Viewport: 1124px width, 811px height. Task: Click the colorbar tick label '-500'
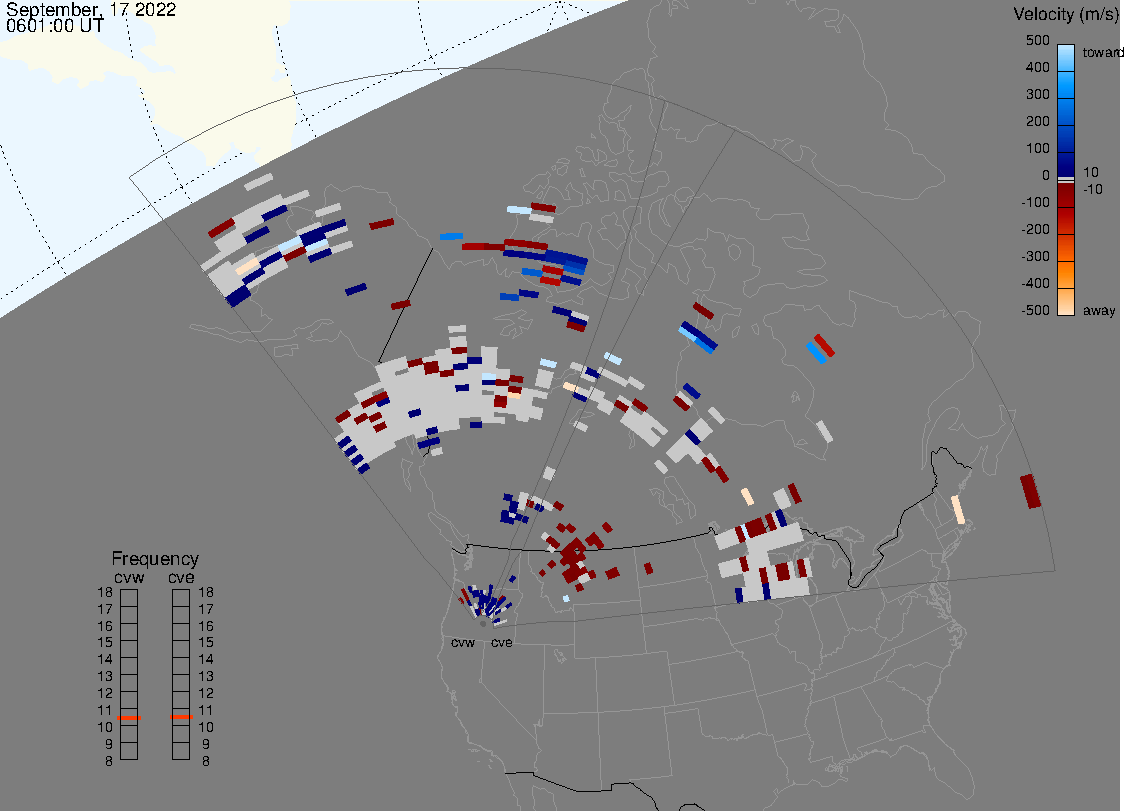point(1035,310)
